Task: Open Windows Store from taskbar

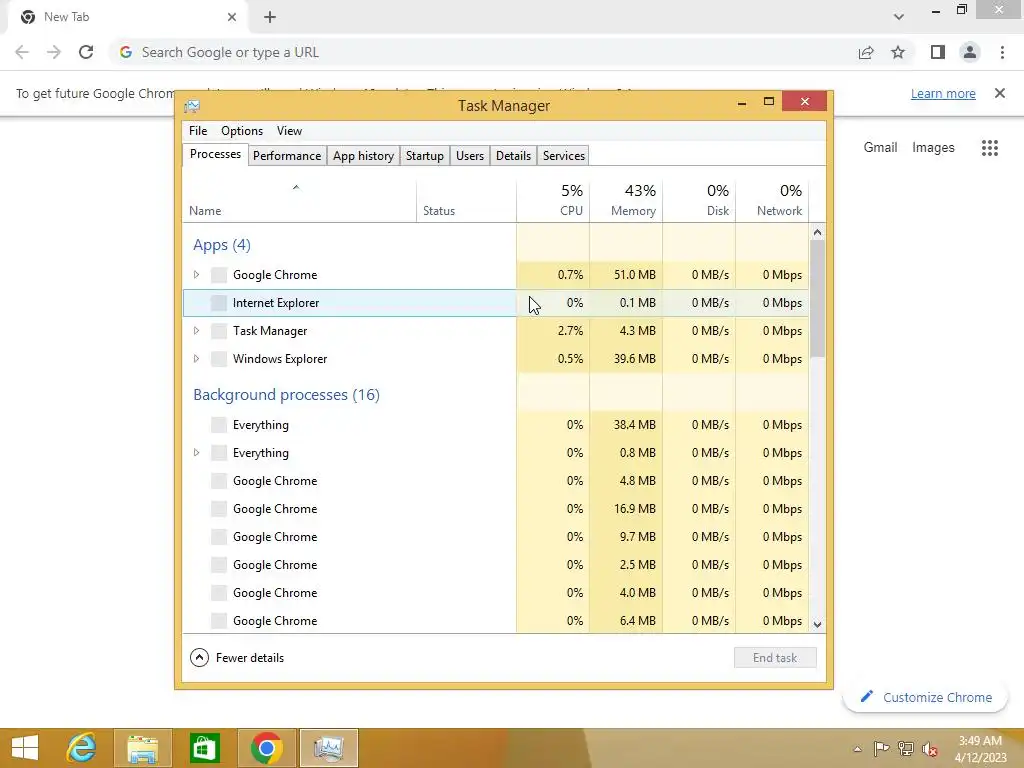Action: pos(204,748)
